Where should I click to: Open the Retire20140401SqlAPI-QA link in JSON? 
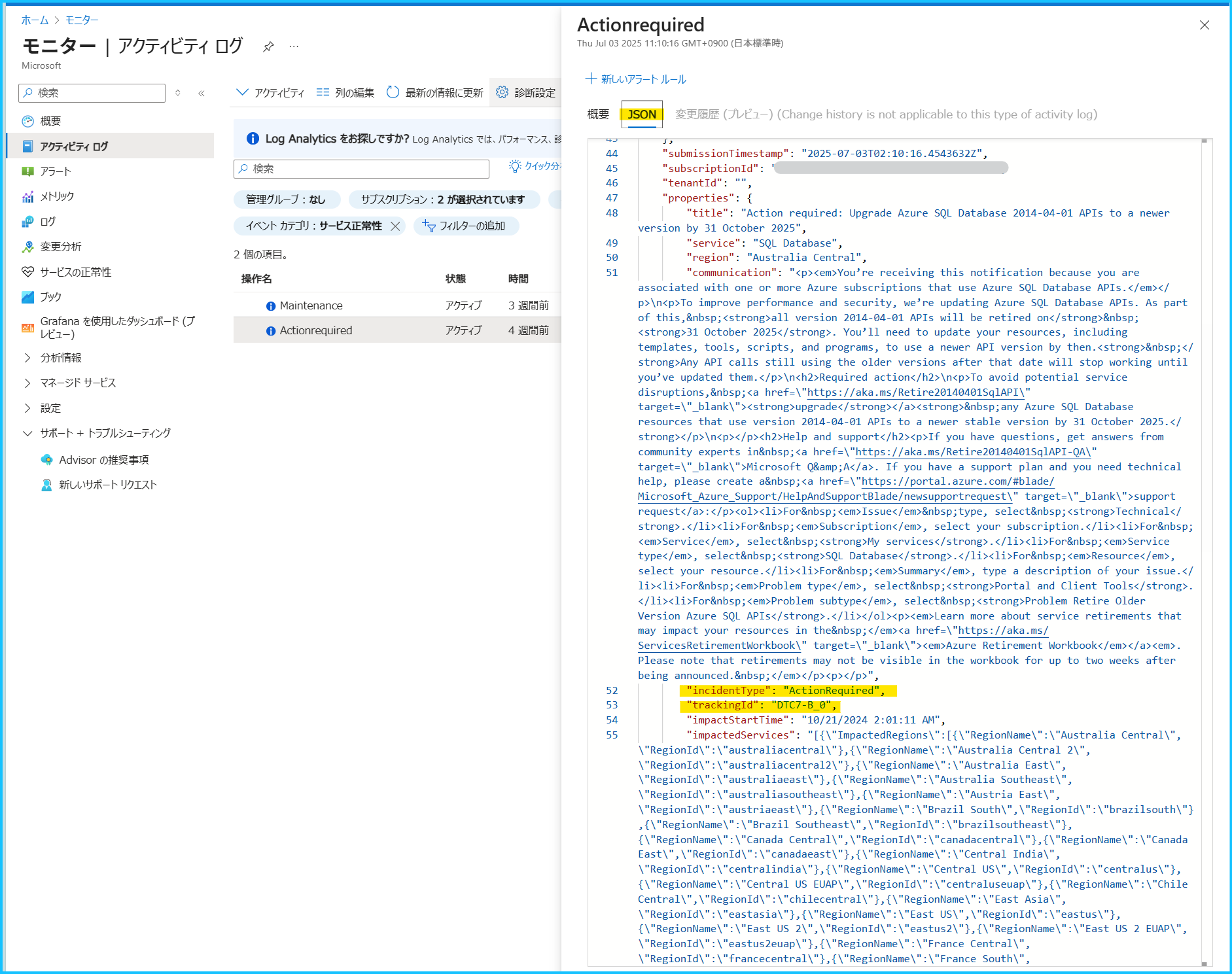point(973,452)
